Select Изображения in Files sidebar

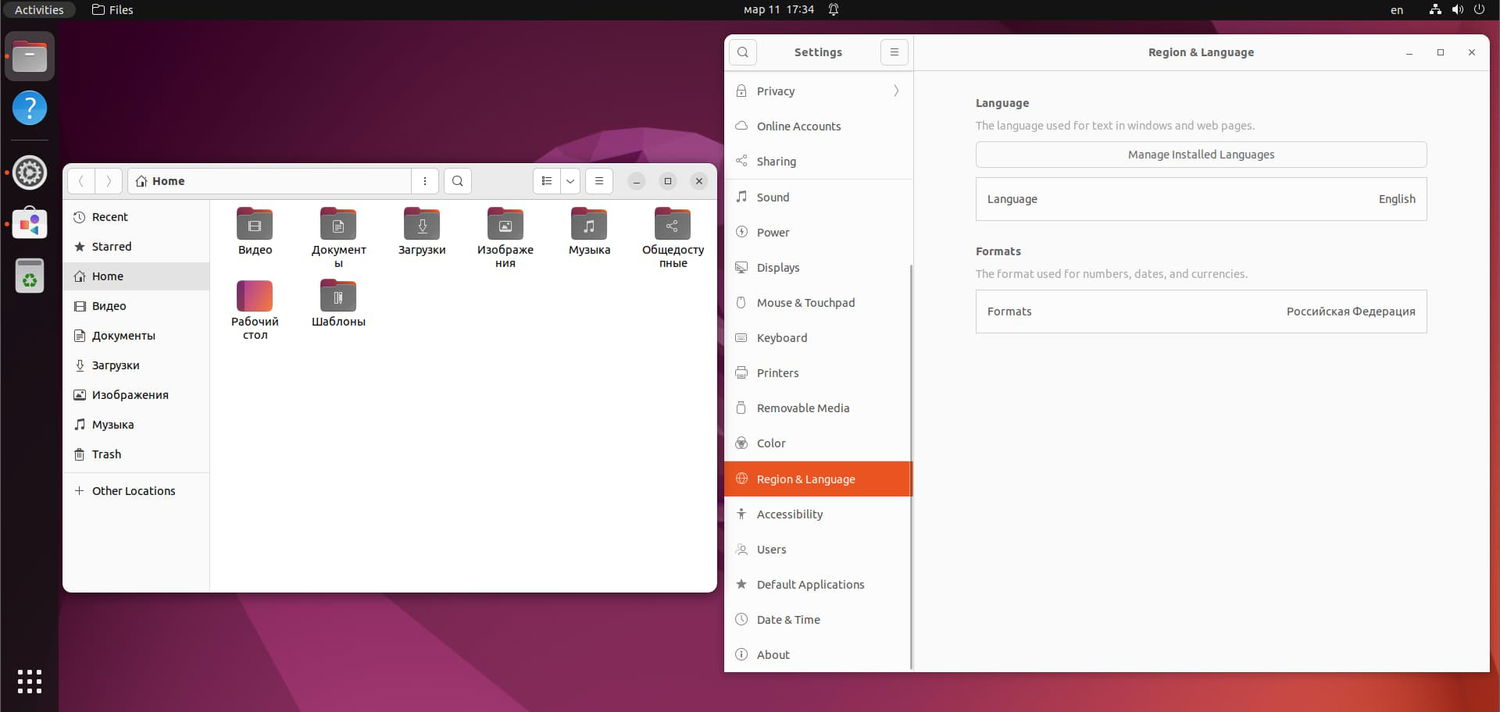coord(136,395)
